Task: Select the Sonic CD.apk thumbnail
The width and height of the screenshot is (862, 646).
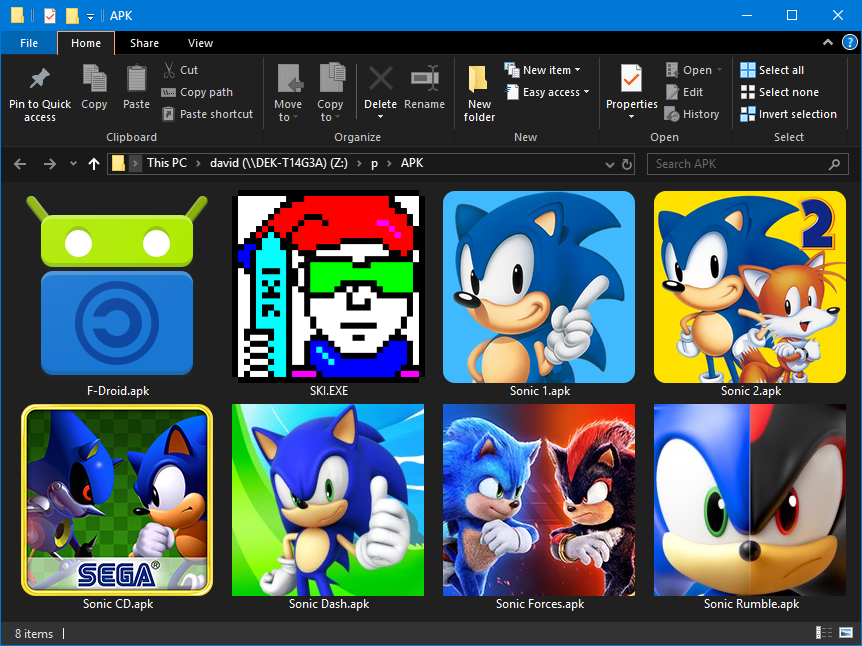Action: pos(117,500)
